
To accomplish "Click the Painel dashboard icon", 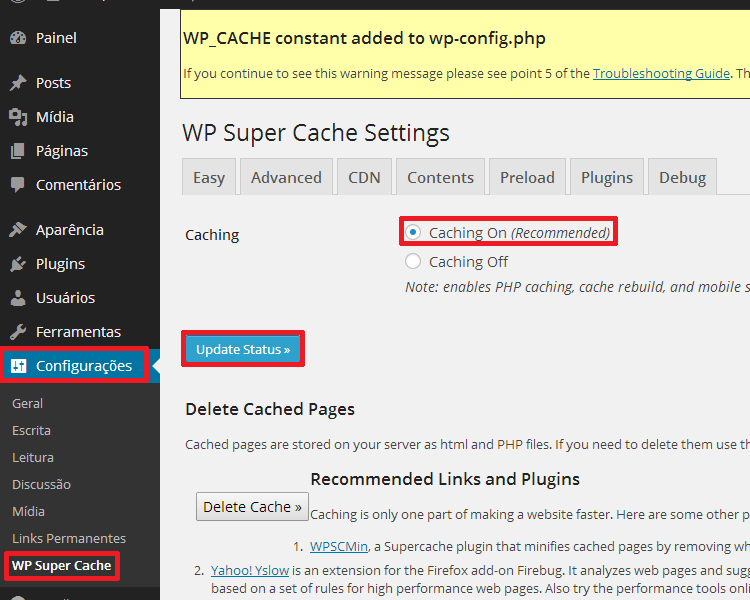I will (18, 38).
